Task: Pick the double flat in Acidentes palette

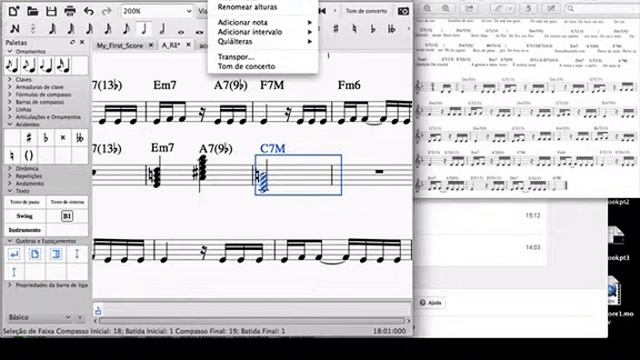Action: (80, 138)
